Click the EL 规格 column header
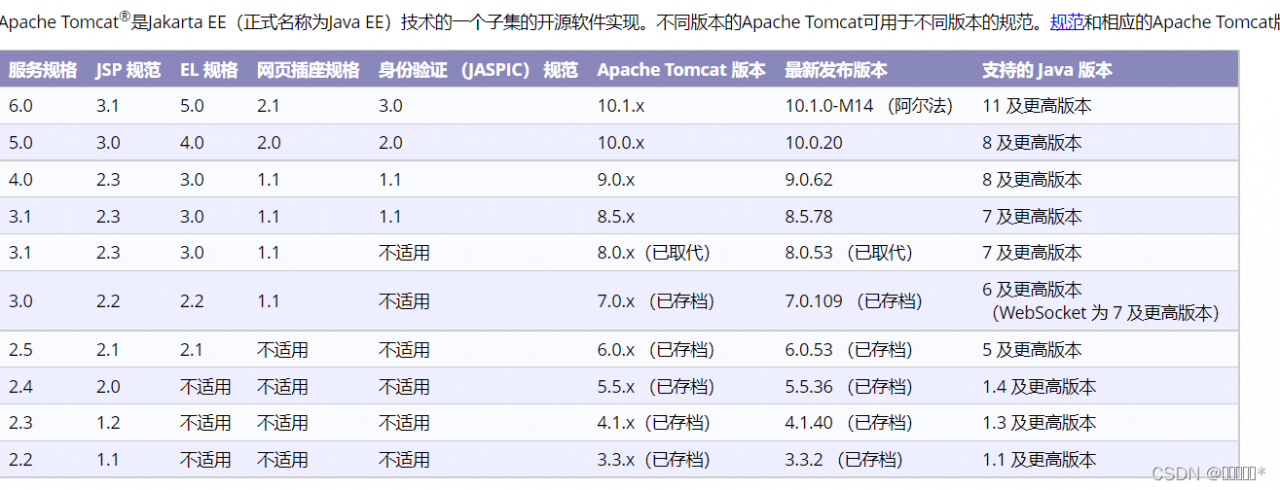Viewport: 1280px width, 490px height. [209, 70]
